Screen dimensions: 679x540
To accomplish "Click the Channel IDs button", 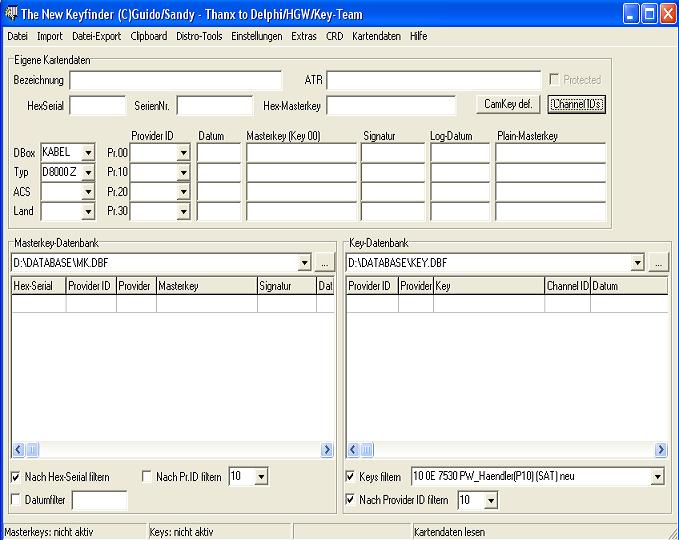I will (577, 103).
